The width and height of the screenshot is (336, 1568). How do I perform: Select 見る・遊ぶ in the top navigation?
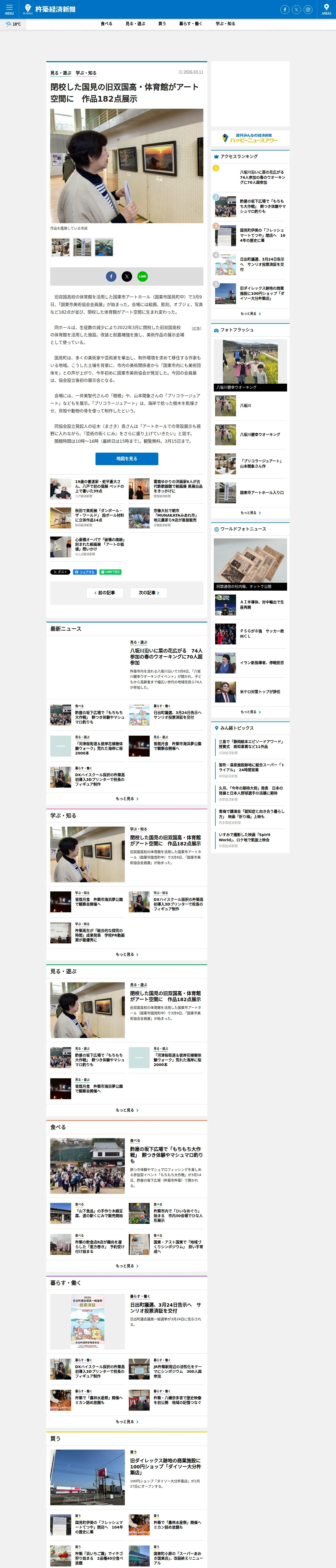tap(135, 24)
